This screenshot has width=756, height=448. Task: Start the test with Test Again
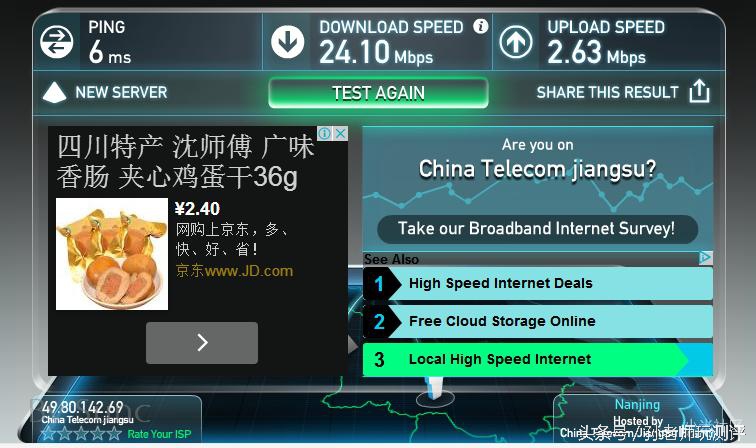pyautogui.click(x=378, y=93)
